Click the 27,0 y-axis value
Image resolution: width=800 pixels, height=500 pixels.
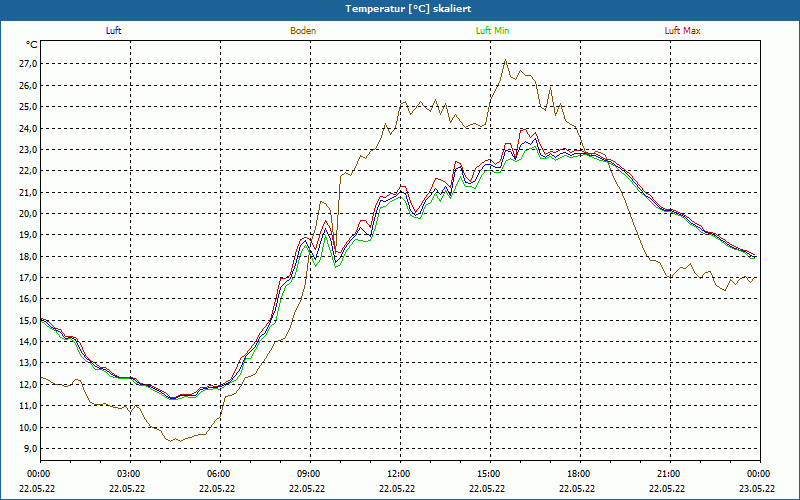pos(29,64)
